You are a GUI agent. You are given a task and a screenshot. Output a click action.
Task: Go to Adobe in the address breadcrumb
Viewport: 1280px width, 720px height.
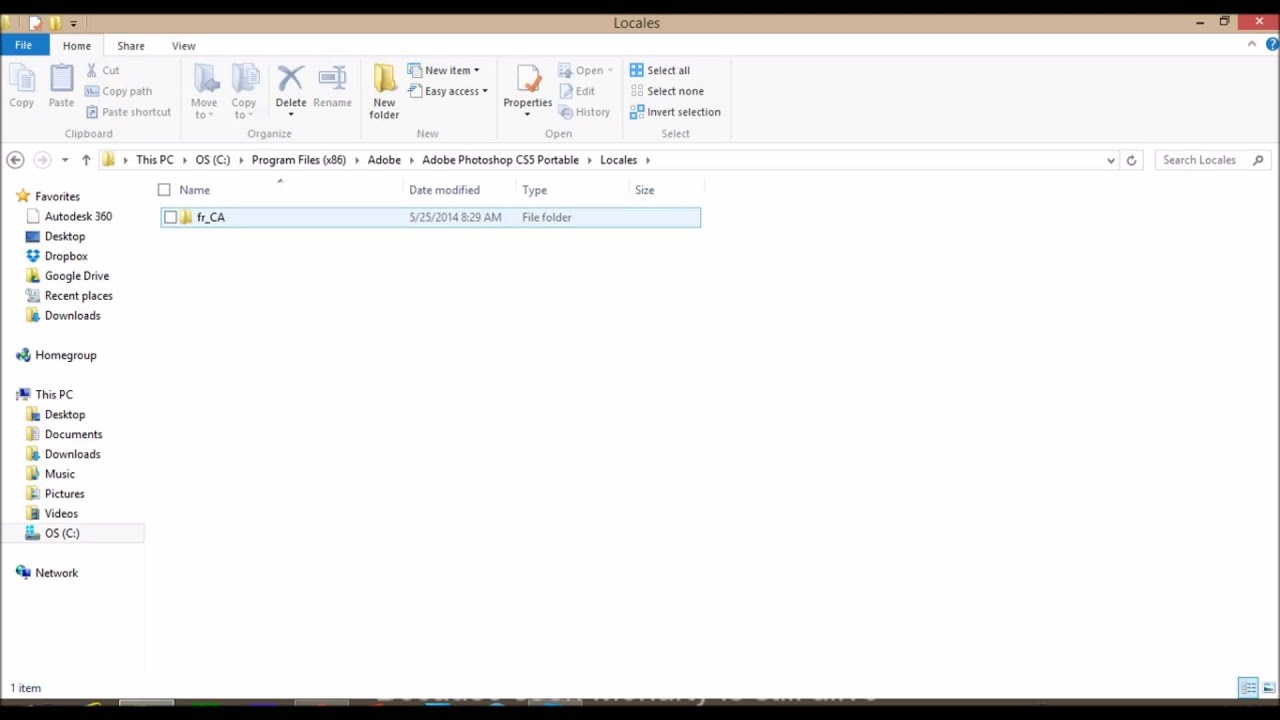[x=384, y=160]
